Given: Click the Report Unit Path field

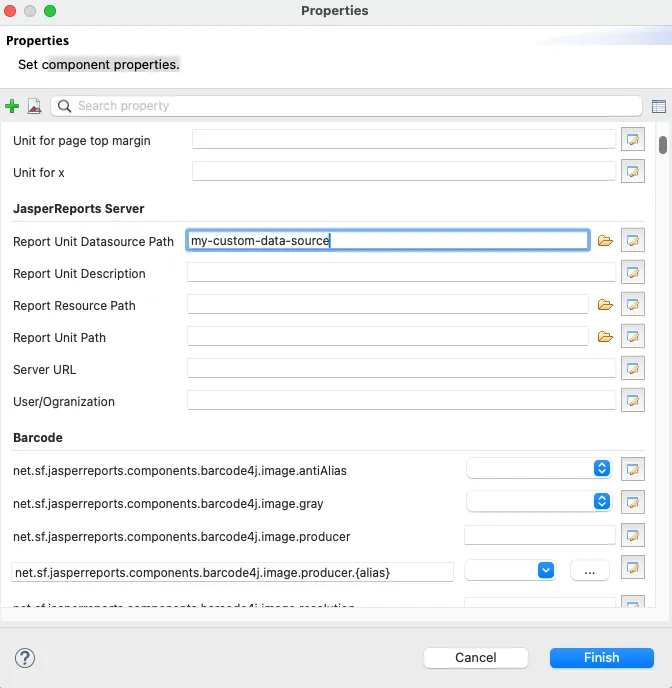Looking at the screenshot, I should tap(388, 337).
